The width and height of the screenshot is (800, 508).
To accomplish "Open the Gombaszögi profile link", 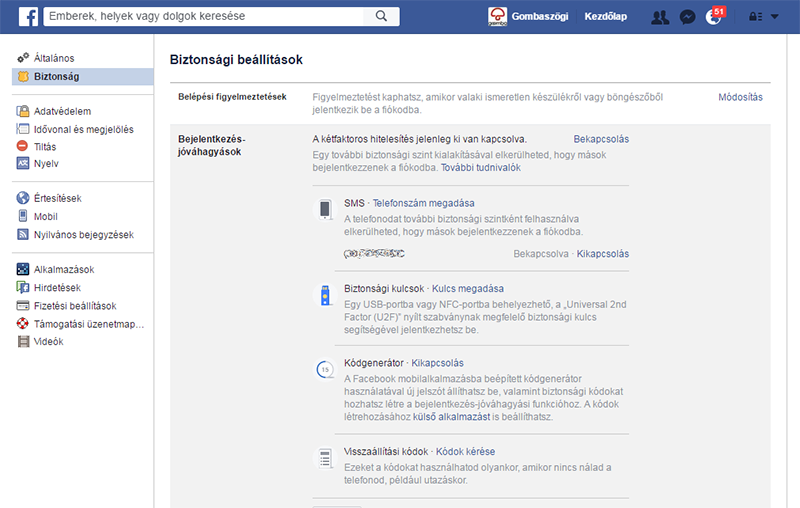I will (x=540, y=16).
